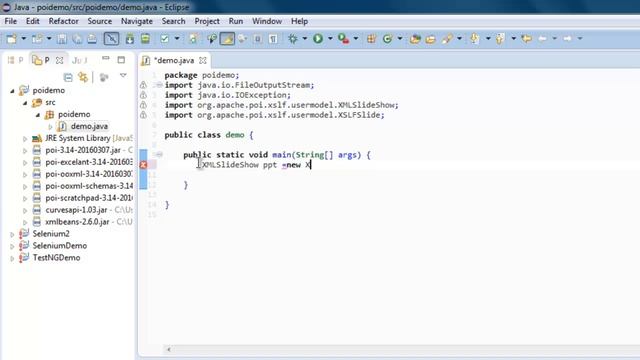Open the Source menu
Viewport: 640px width, 360px height.
(100, 21)
